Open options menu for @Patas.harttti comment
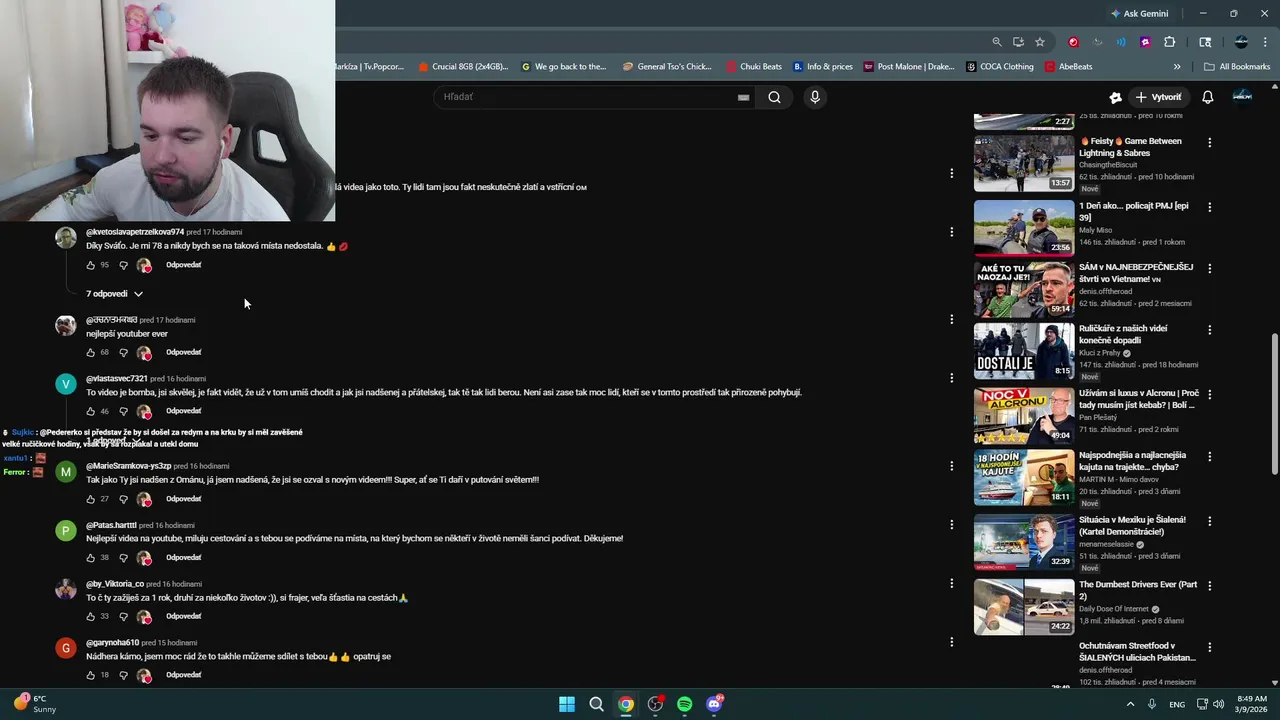 [x=951, y=524]
